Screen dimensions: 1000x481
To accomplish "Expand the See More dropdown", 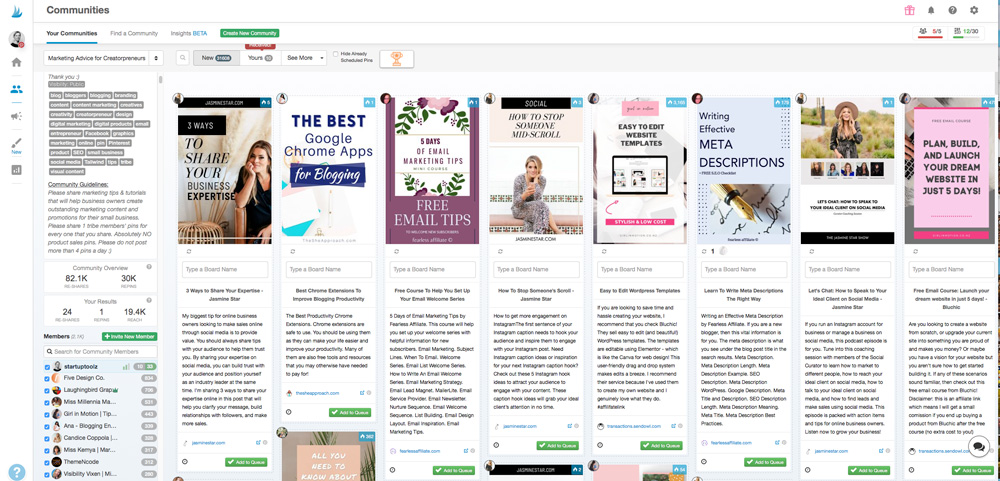I will tap(304, 58).
